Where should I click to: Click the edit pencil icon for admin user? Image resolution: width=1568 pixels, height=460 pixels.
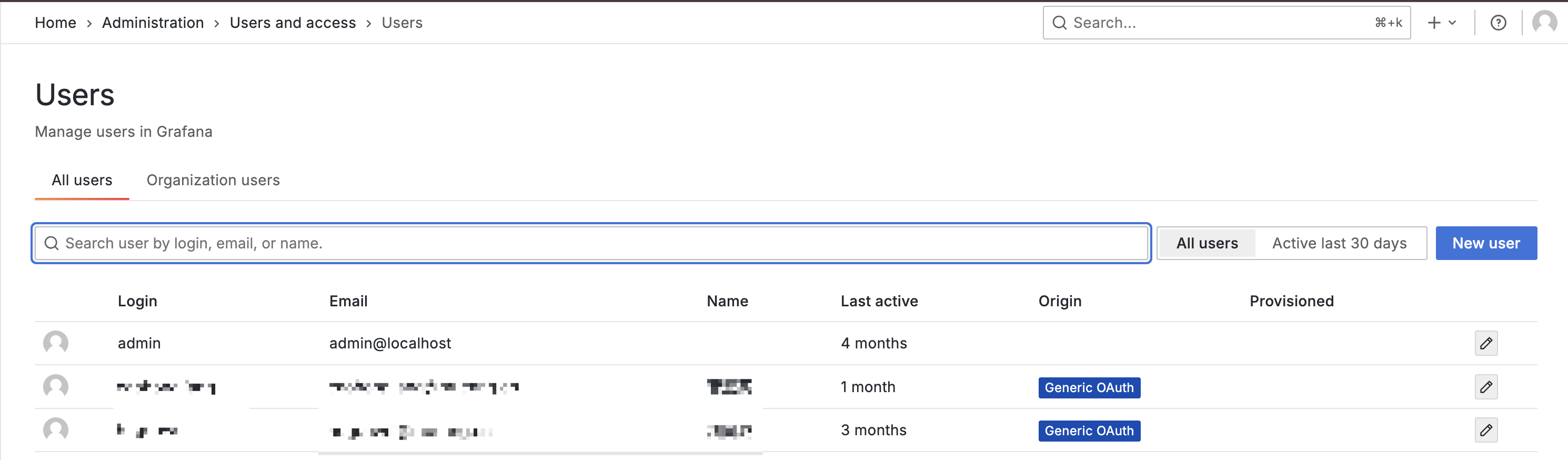coord(1485,343)
